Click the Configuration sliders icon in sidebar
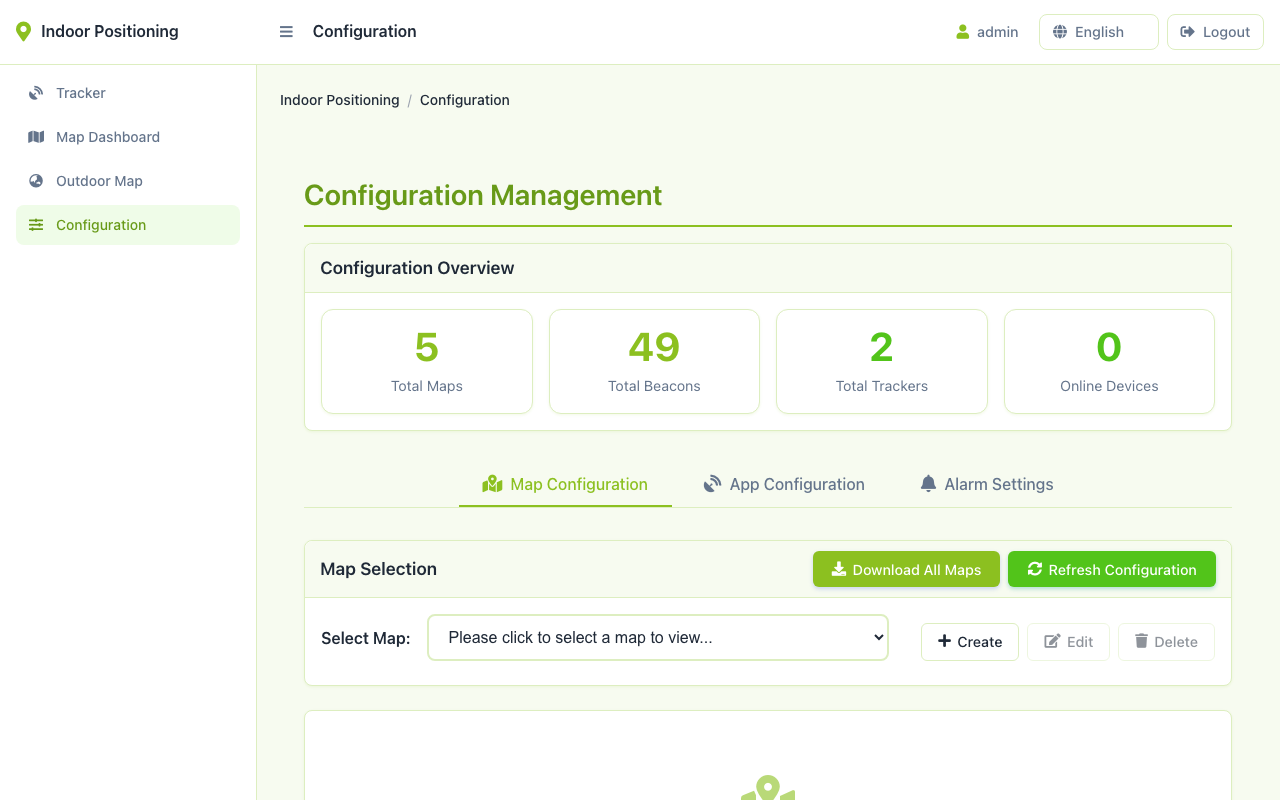Image resolution: width=1280 pixels, height=800 pixels. 36,225
